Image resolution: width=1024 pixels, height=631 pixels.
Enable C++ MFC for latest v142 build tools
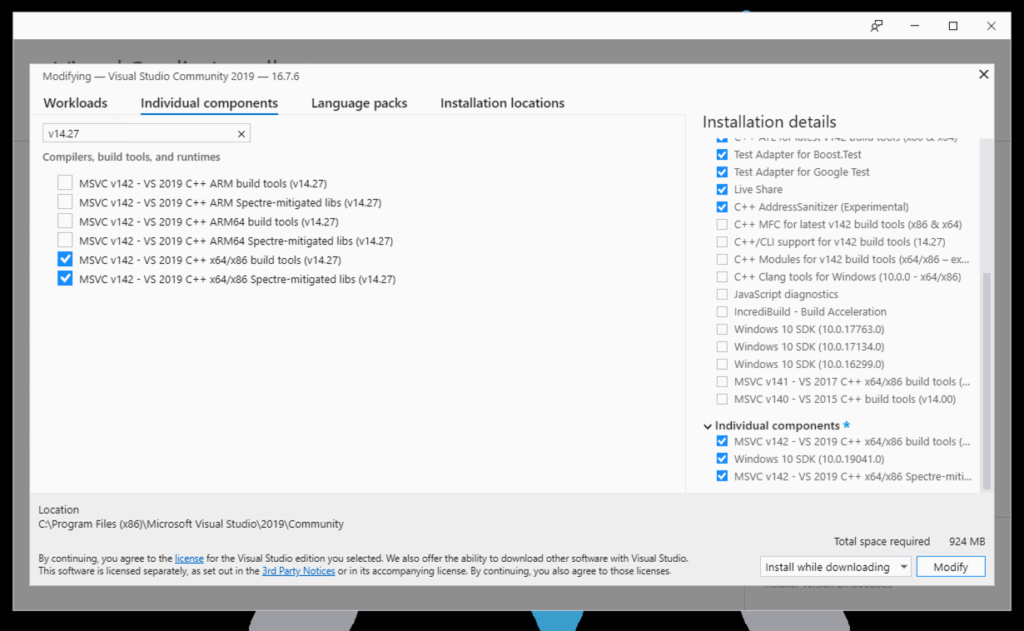pyautogui.click(x=722, y=224)
